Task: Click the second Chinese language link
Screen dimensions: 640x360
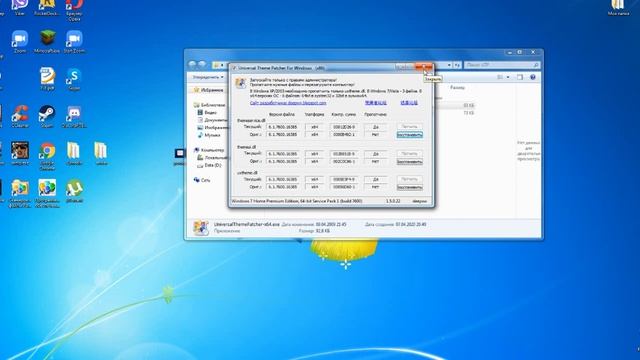Action: point(409,103)
